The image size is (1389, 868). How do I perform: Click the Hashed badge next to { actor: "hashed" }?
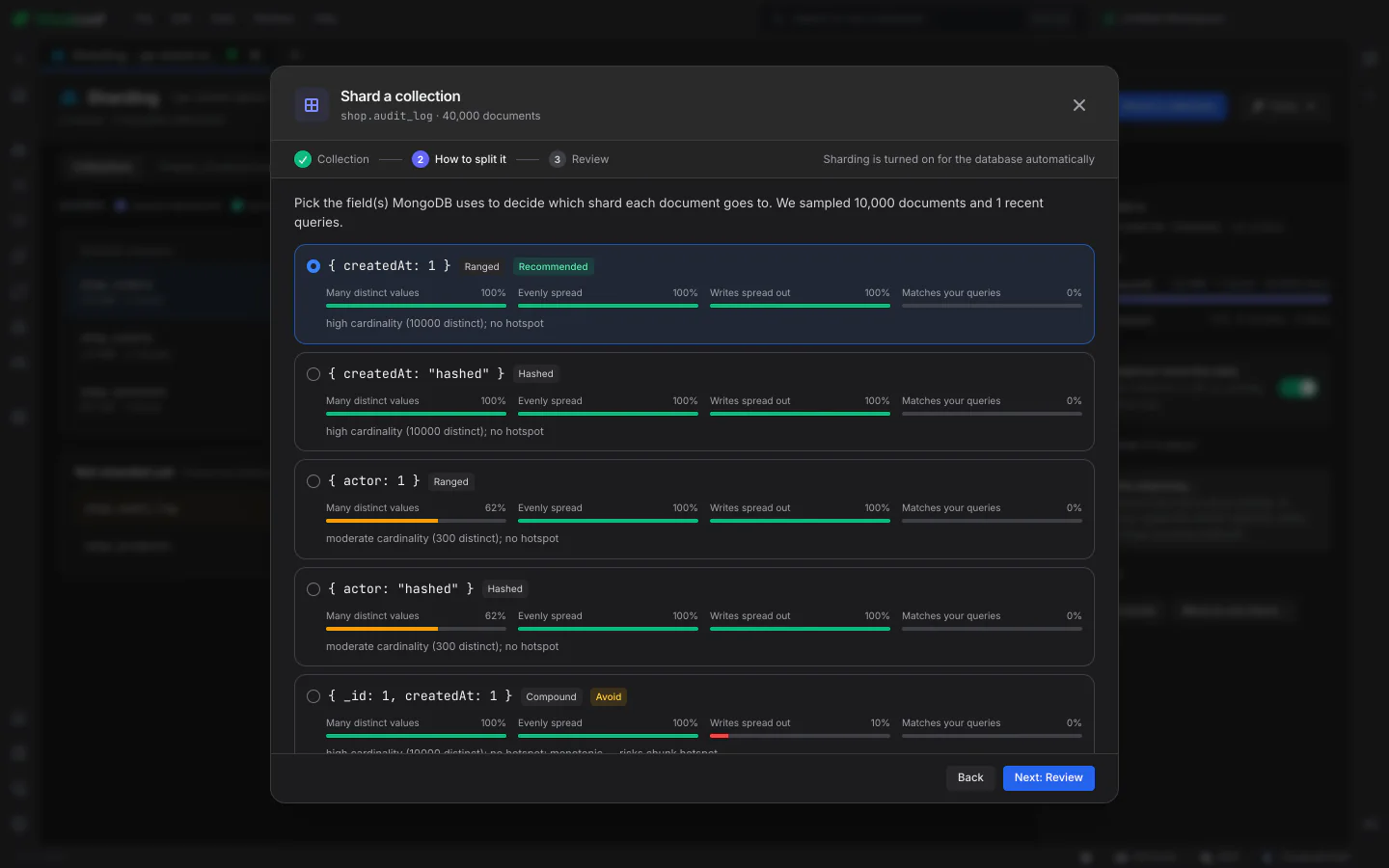point(504,589)
